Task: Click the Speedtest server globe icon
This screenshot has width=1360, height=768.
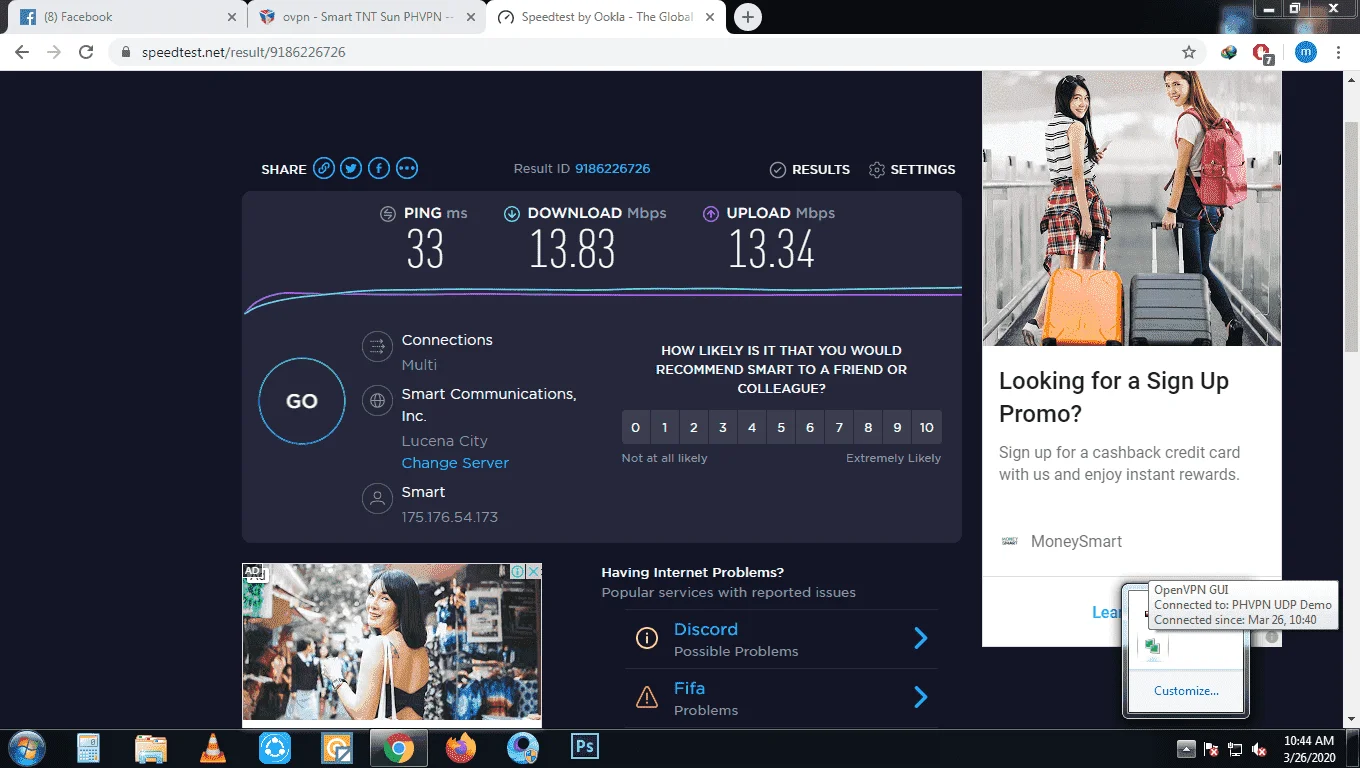Action: click(377, 402)
